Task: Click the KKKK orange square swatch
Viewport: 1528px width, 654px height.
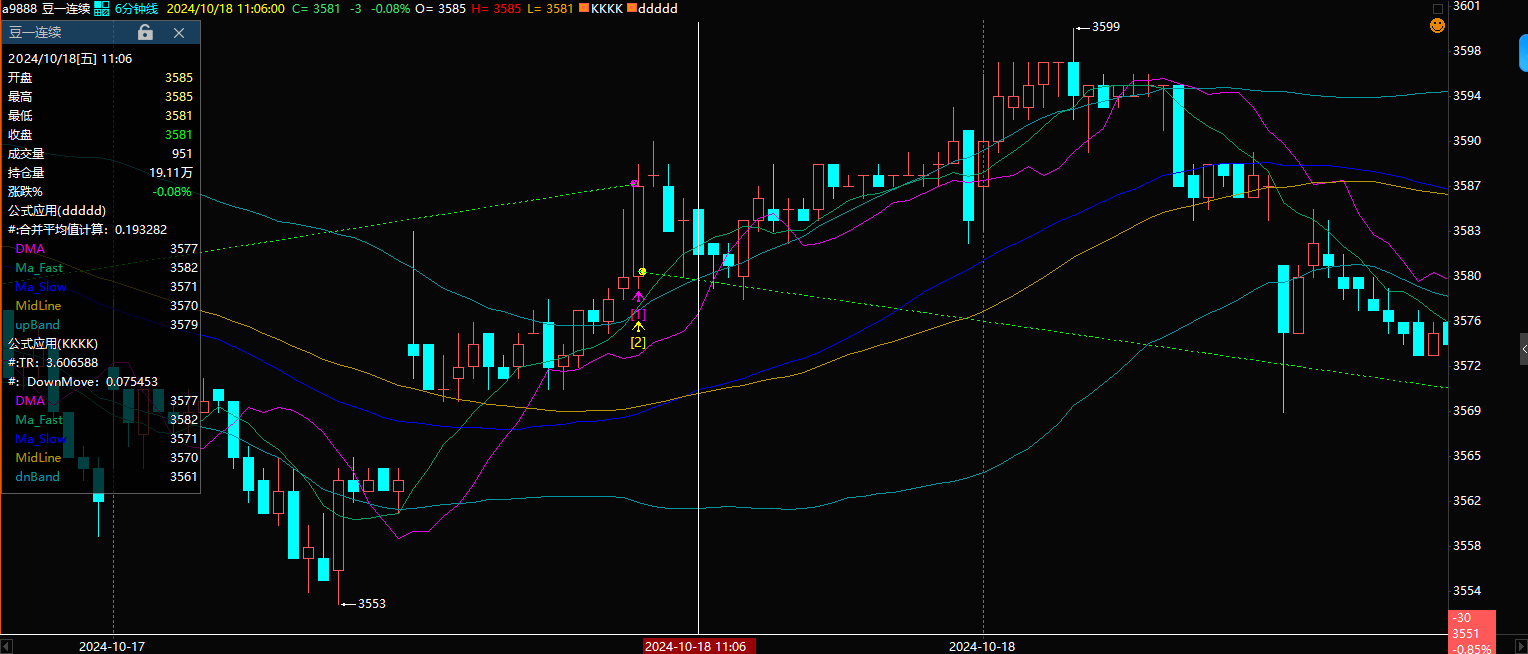Action: pyautogui.click(x=584, y=8)
